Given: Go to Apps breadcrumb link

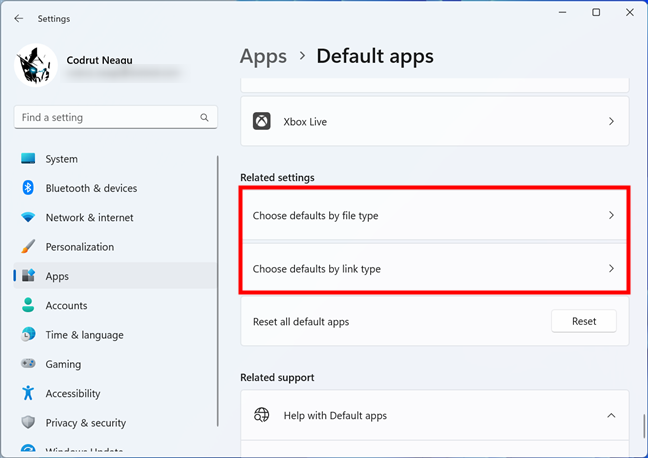Looking at the screenshot, I should [263, 56].
